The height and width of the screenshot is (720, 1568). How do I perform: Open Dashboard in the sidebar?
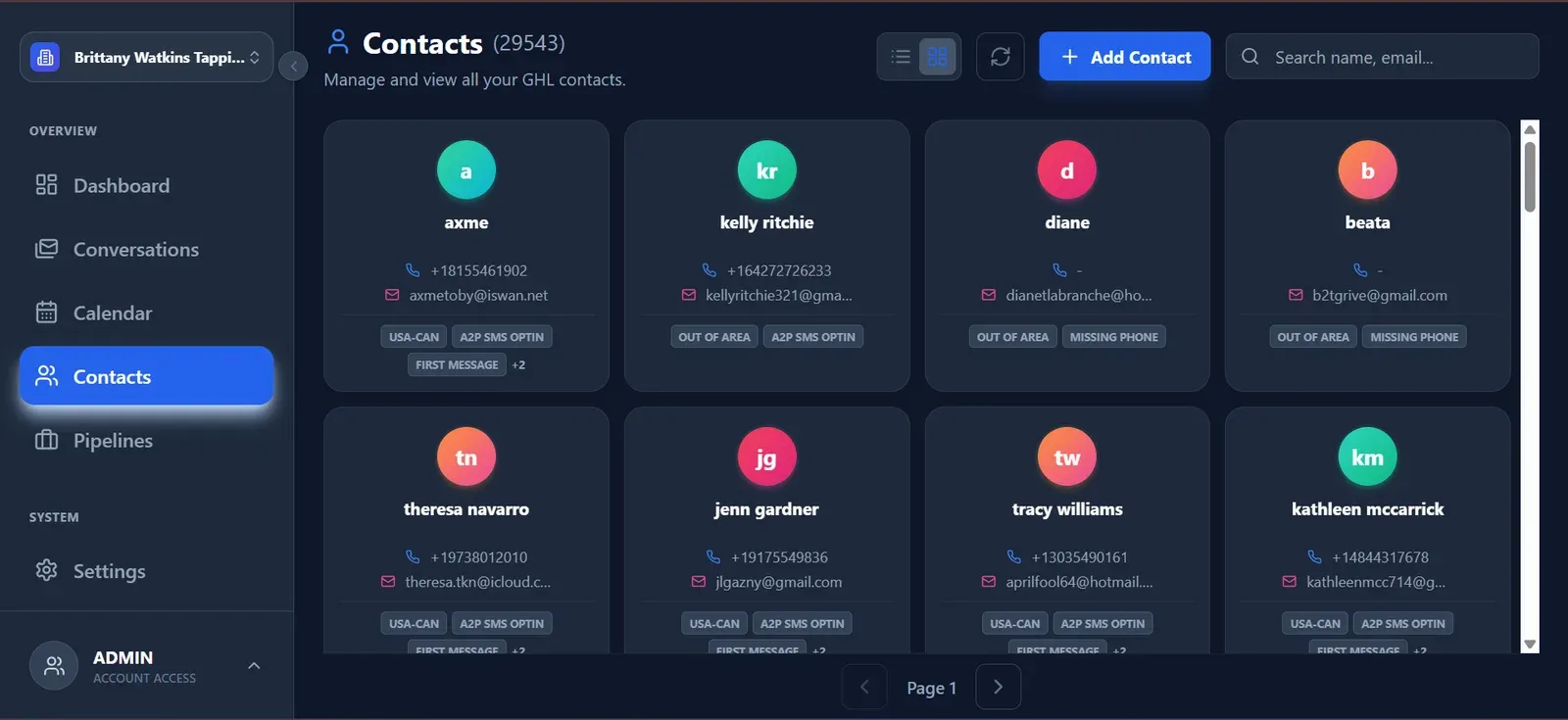point(146,185)
